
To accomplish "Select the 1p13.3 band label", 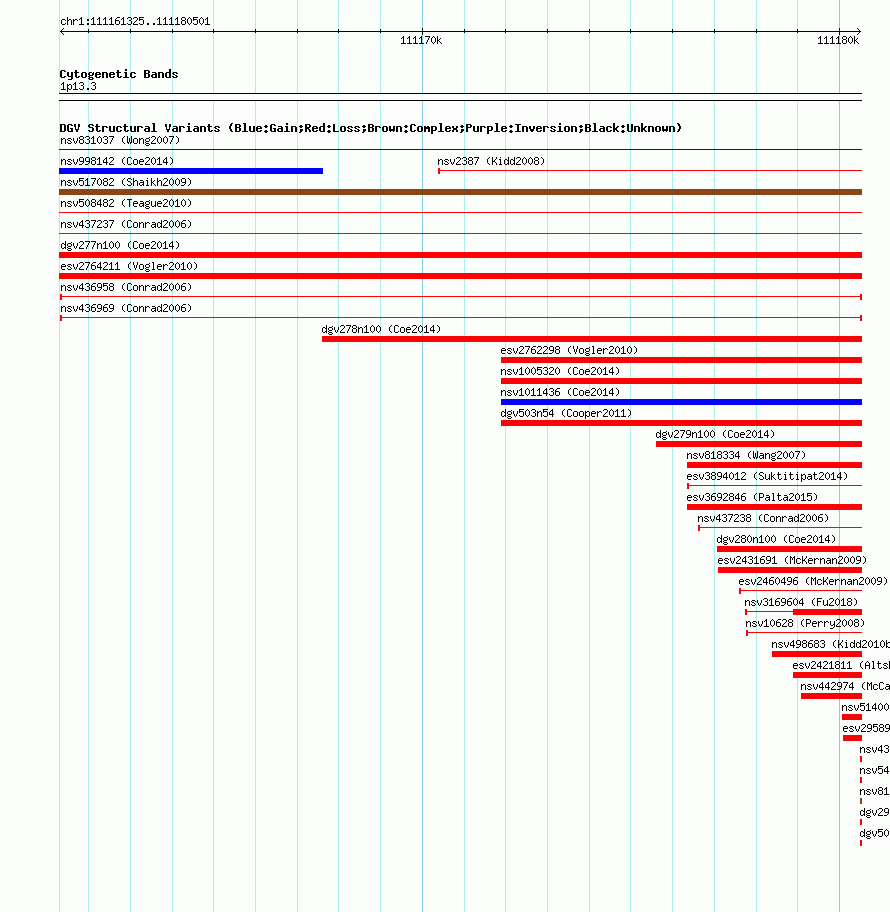I will tap(78, 86).
